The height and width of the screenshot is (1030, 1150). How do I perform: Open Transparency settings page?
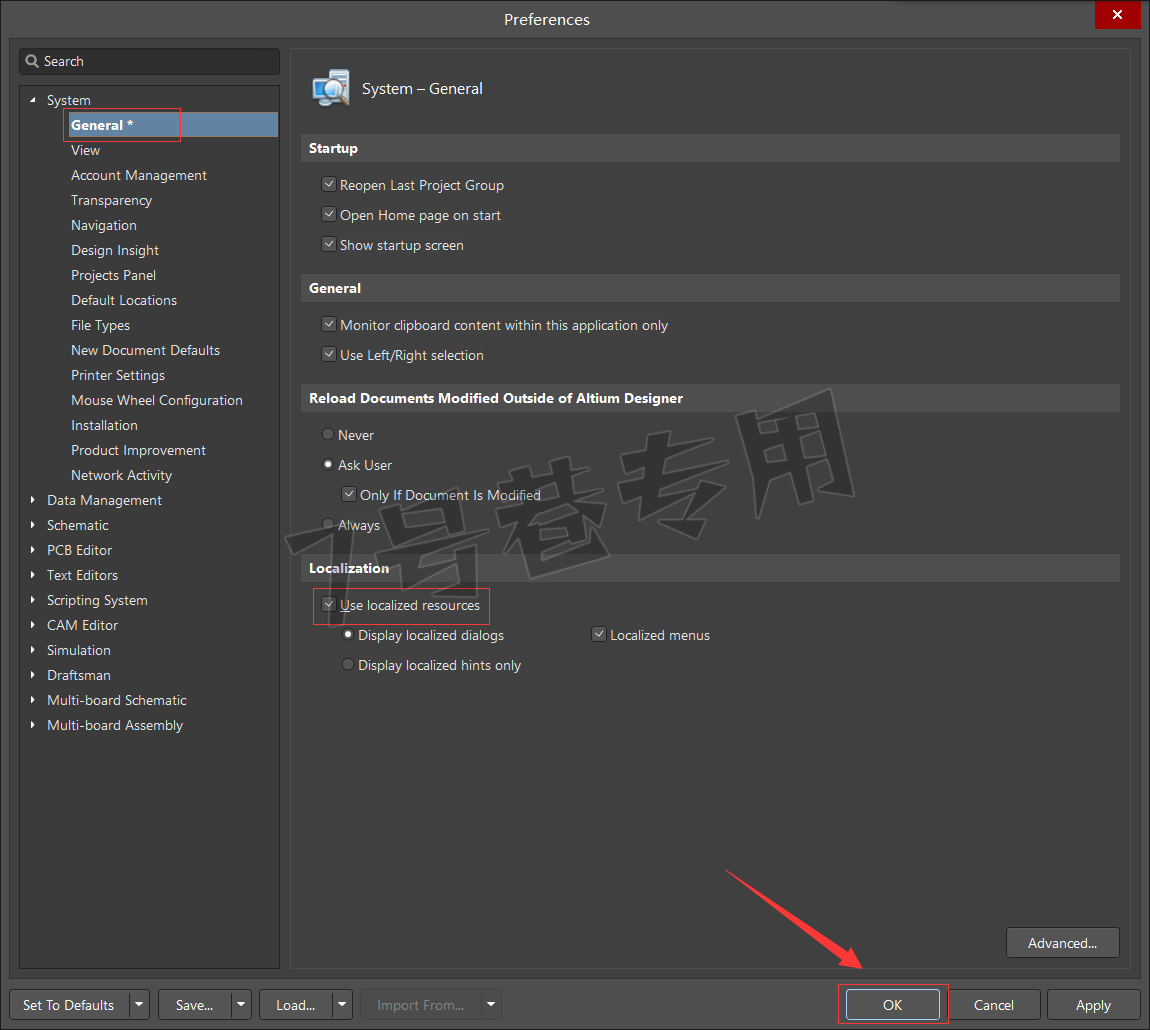pyautogui.click(x=111, y=200)
